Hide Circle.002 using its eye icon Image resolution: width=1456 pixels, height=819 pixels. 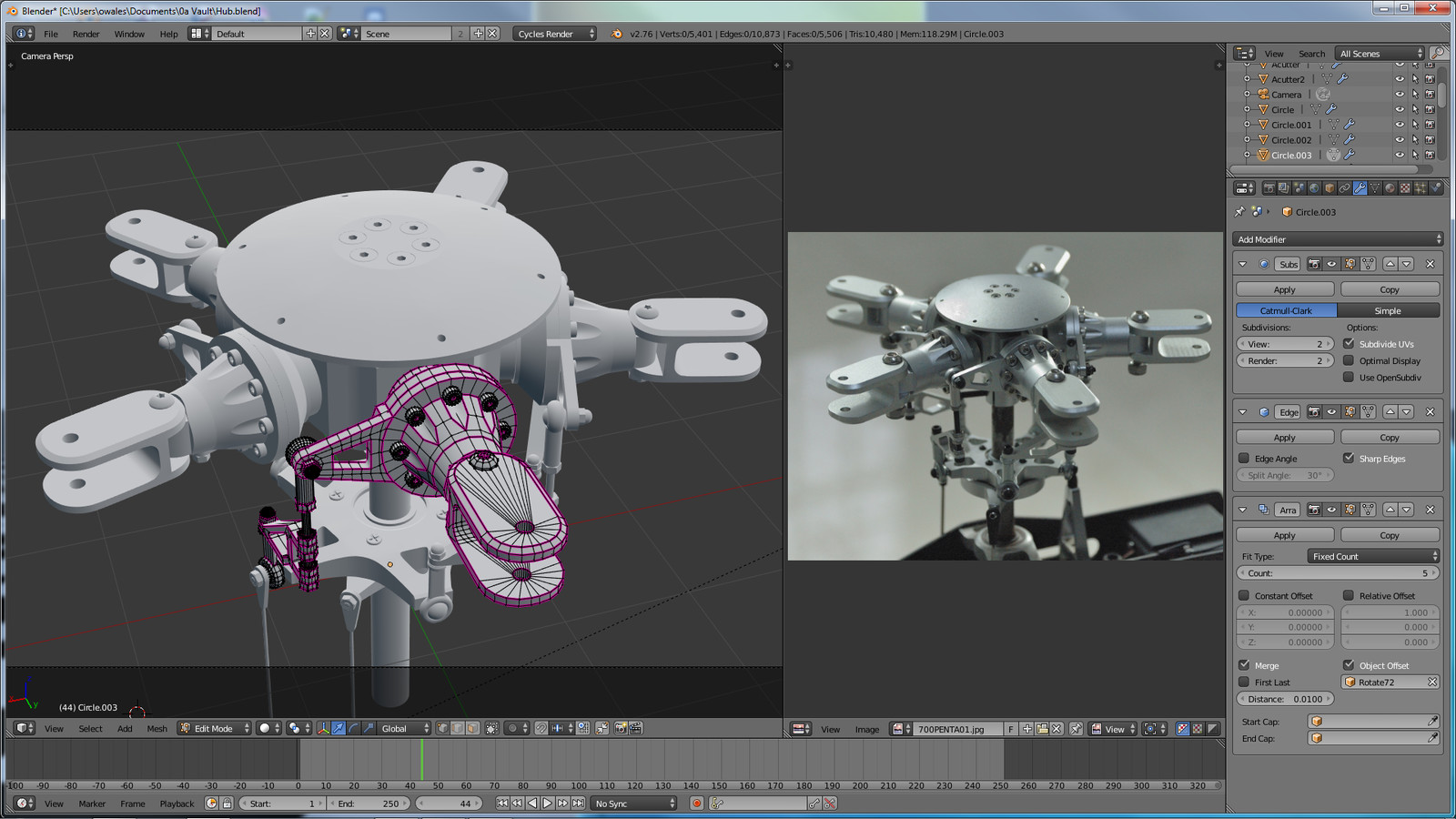(x=1400, y=140)
